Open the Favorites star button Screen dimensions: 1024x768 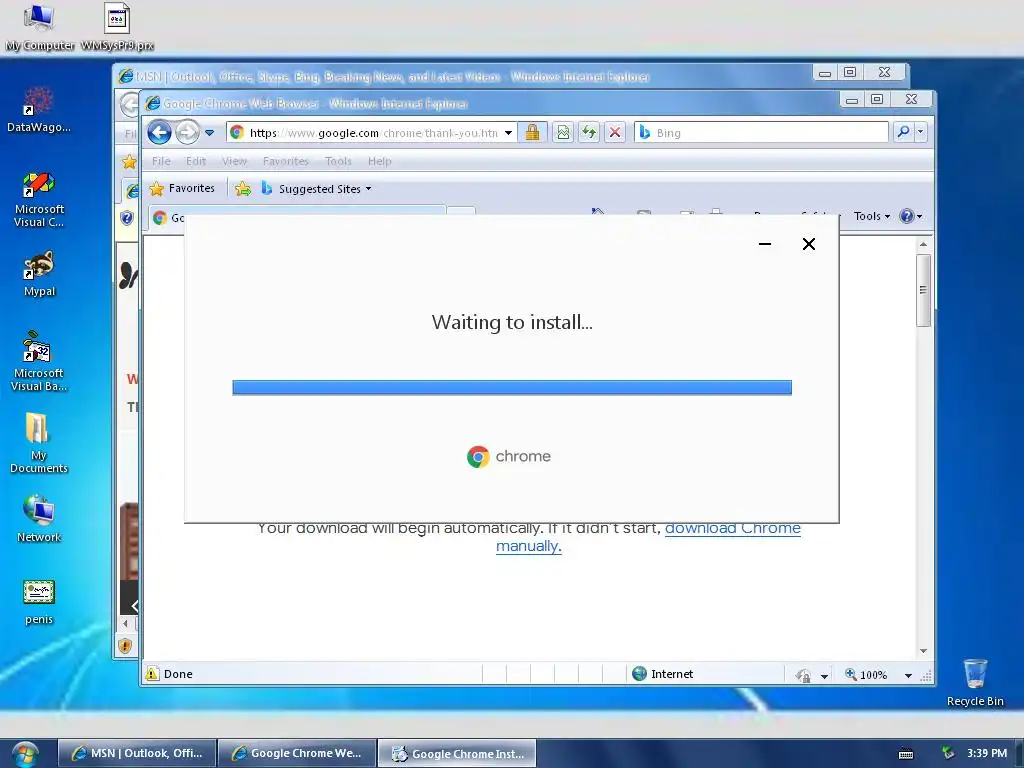coord(182,189)
